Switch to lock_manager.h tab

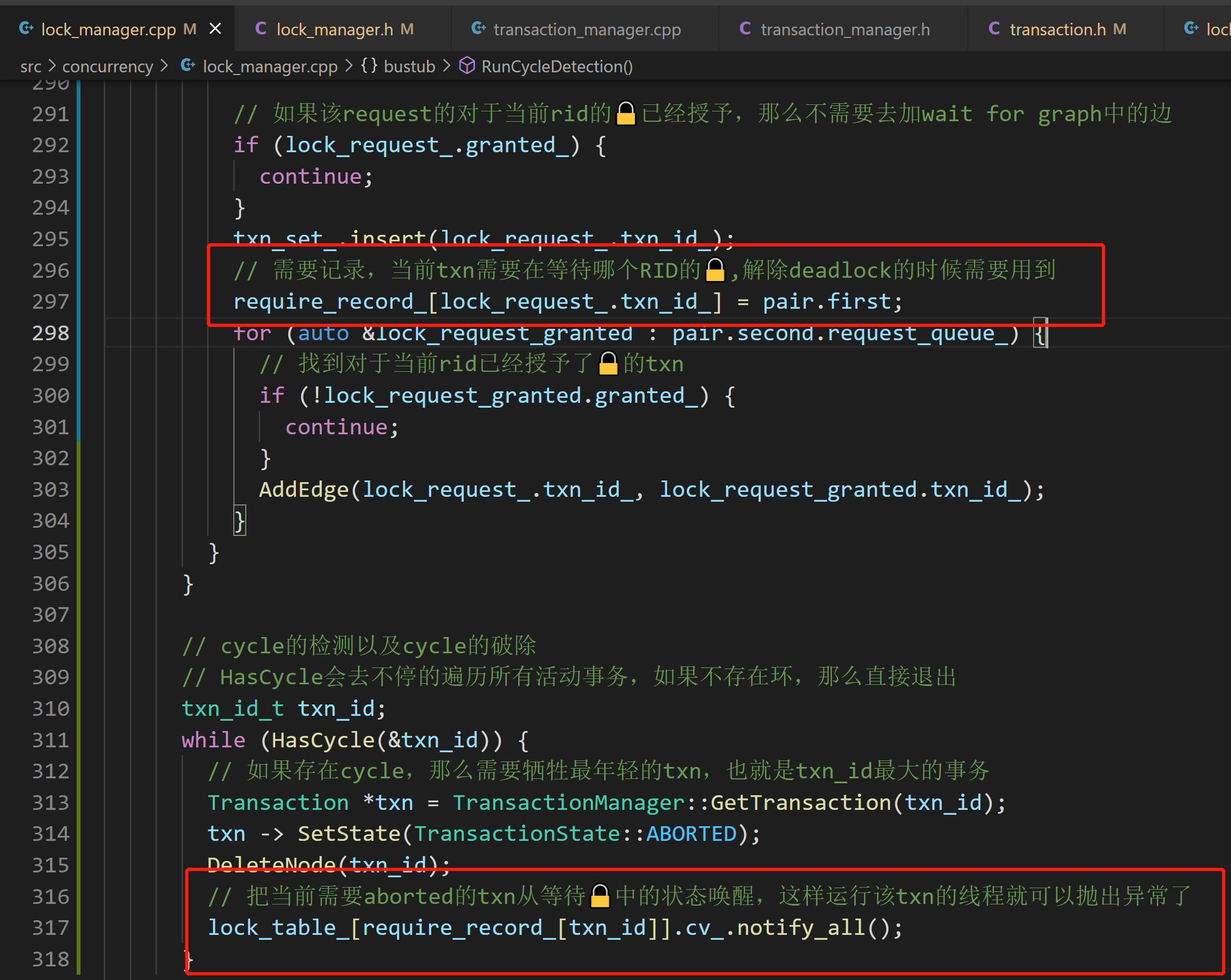[x=334, y=29]
